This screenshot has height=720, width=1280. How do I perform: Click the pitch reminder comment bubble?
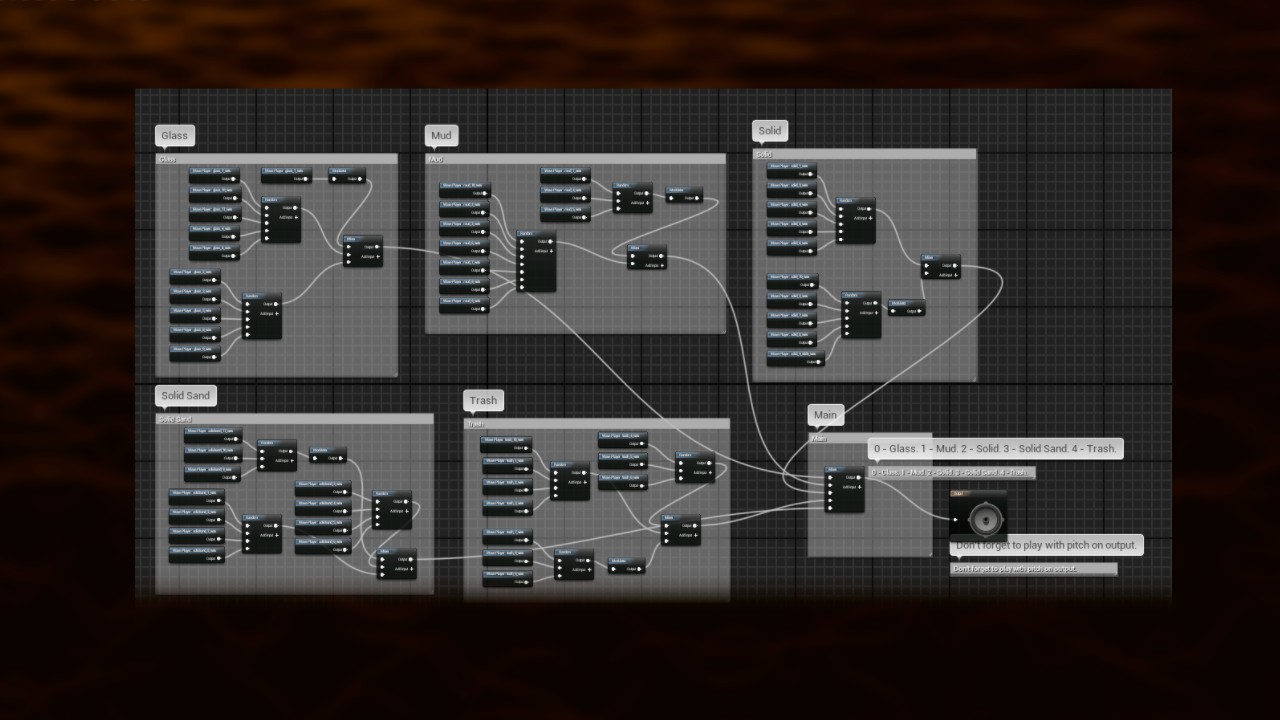(1046, 546)
